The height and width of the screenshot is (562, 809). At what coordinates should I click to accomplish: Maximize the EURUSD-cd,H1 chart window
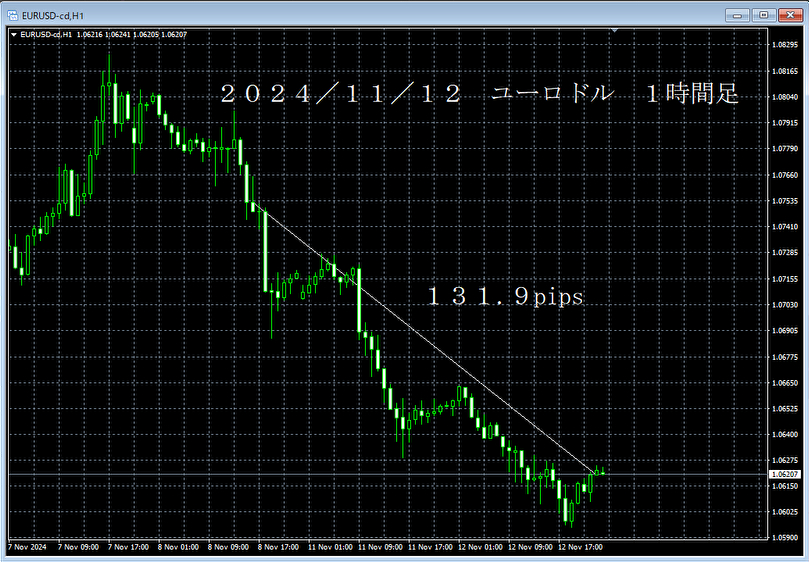764,15
